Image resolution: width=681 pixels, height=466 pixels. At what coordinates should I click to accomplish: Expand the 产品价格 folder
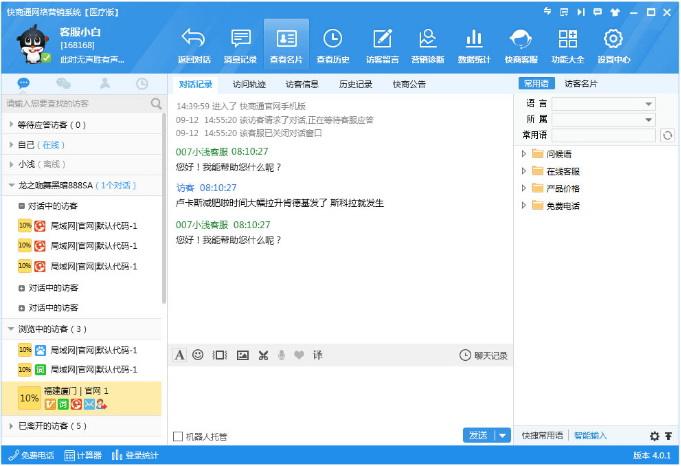(524, 188)
